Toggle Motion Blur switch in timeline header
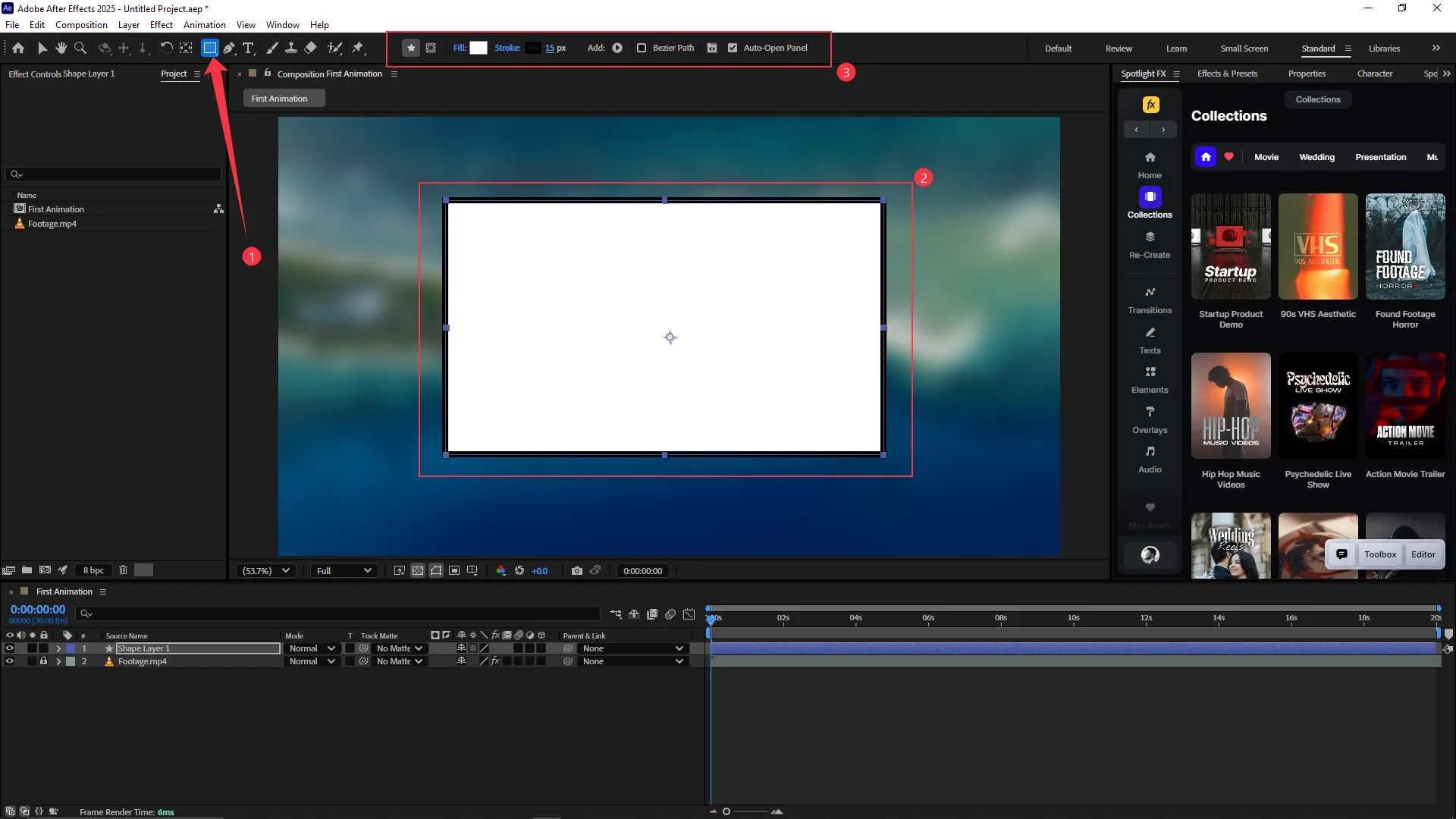 tap(670, 613)
